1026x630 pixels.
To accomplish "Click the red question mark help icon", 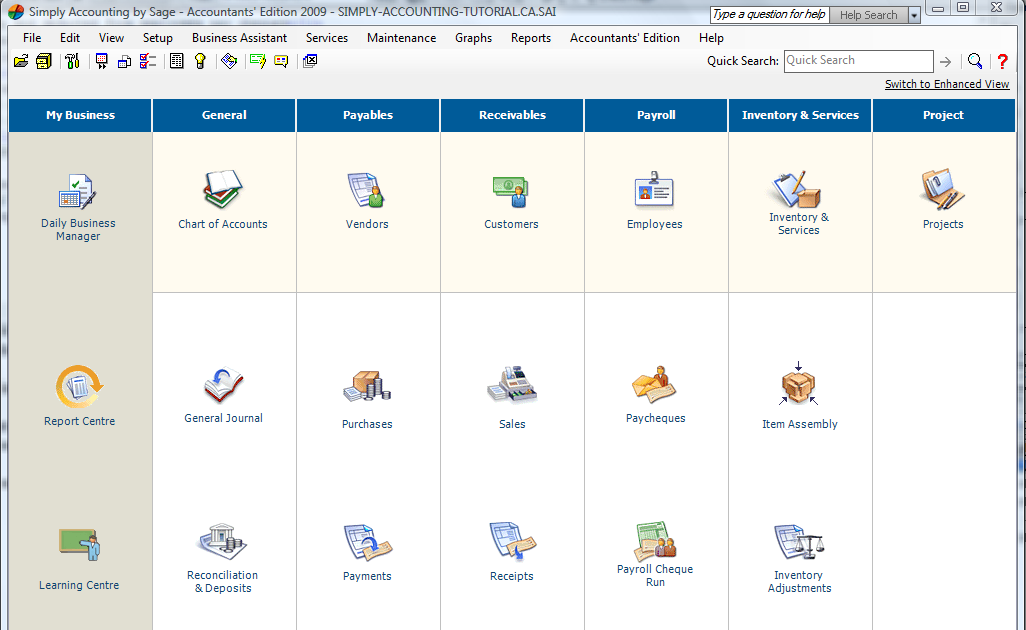I will 1002,61.
